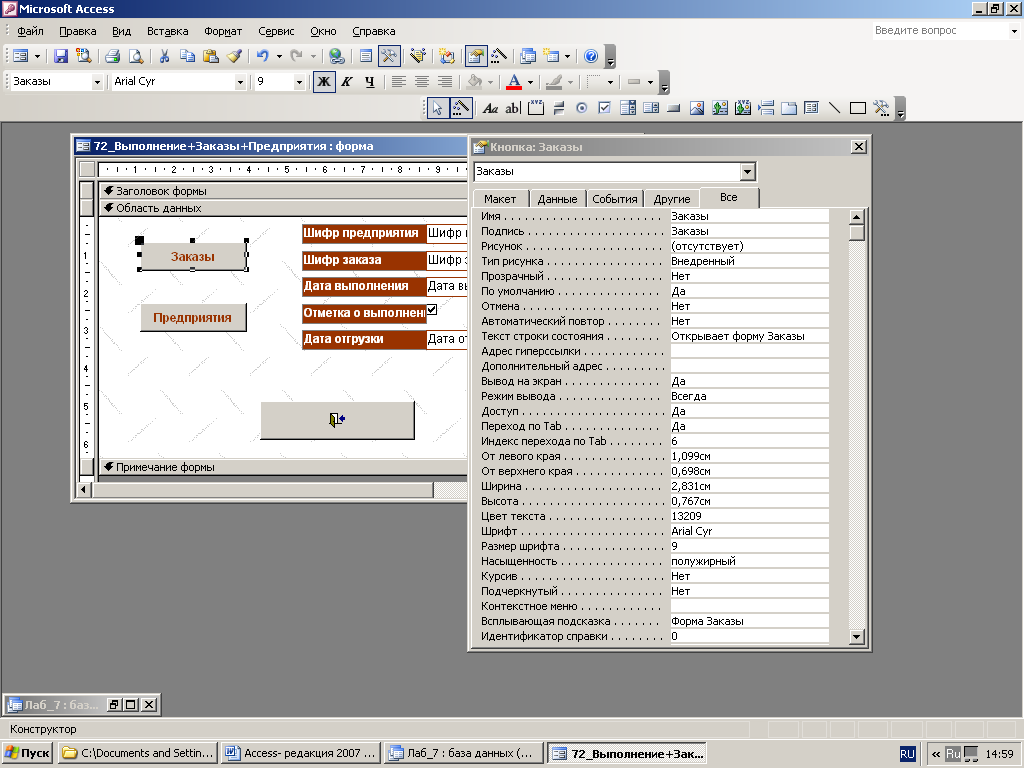This screenshot has width=1024, height=768.
Task: Open AutoFormat from the toolbar
Action: [x=418, y=56]
